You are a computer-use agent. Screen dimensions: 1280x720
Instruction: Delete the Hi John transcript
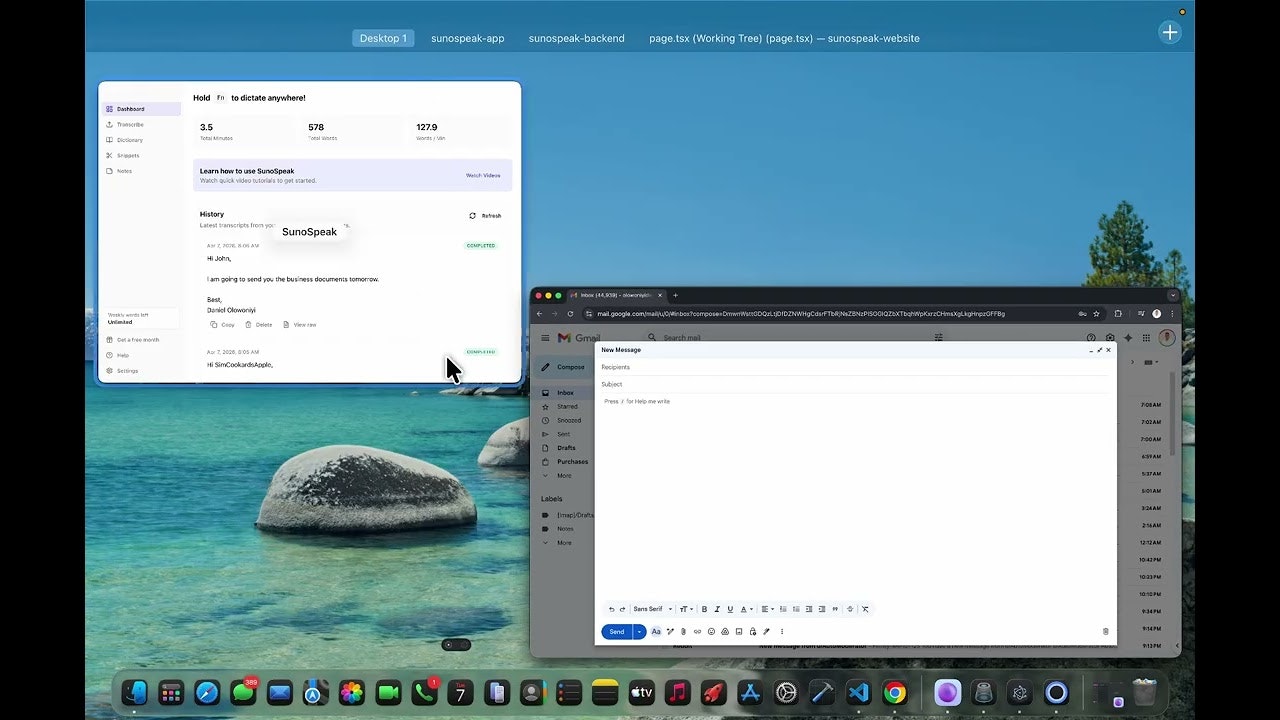258,325
